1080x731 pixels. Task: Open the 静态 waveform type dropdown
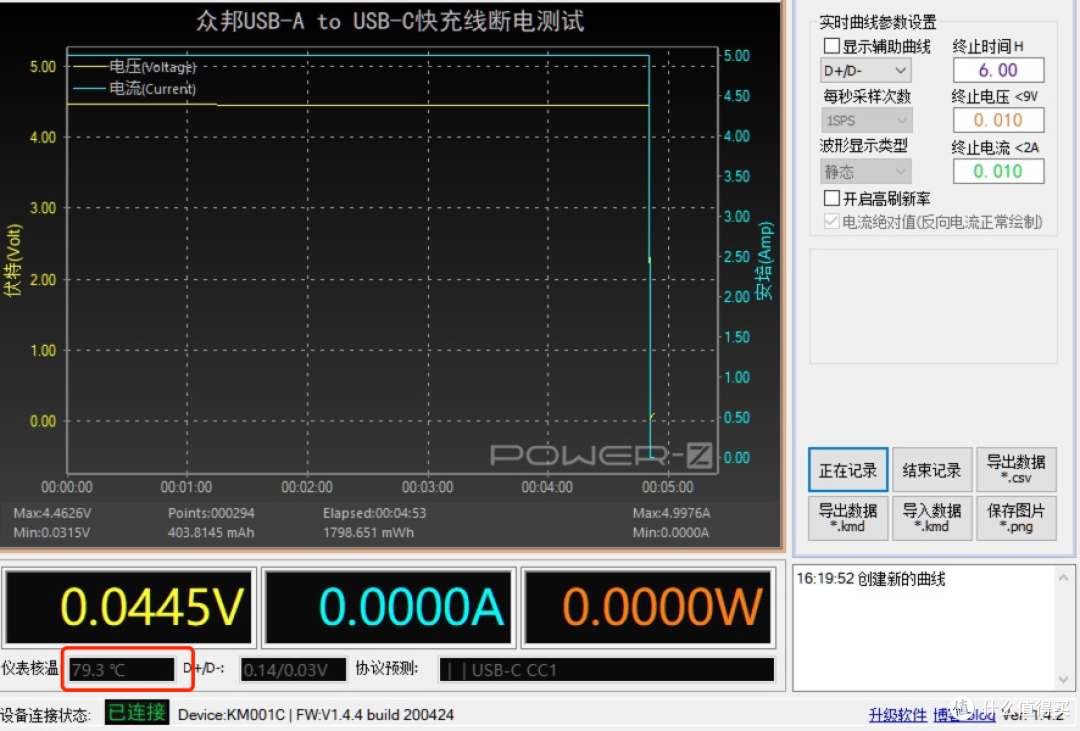[x=866, y=171]
